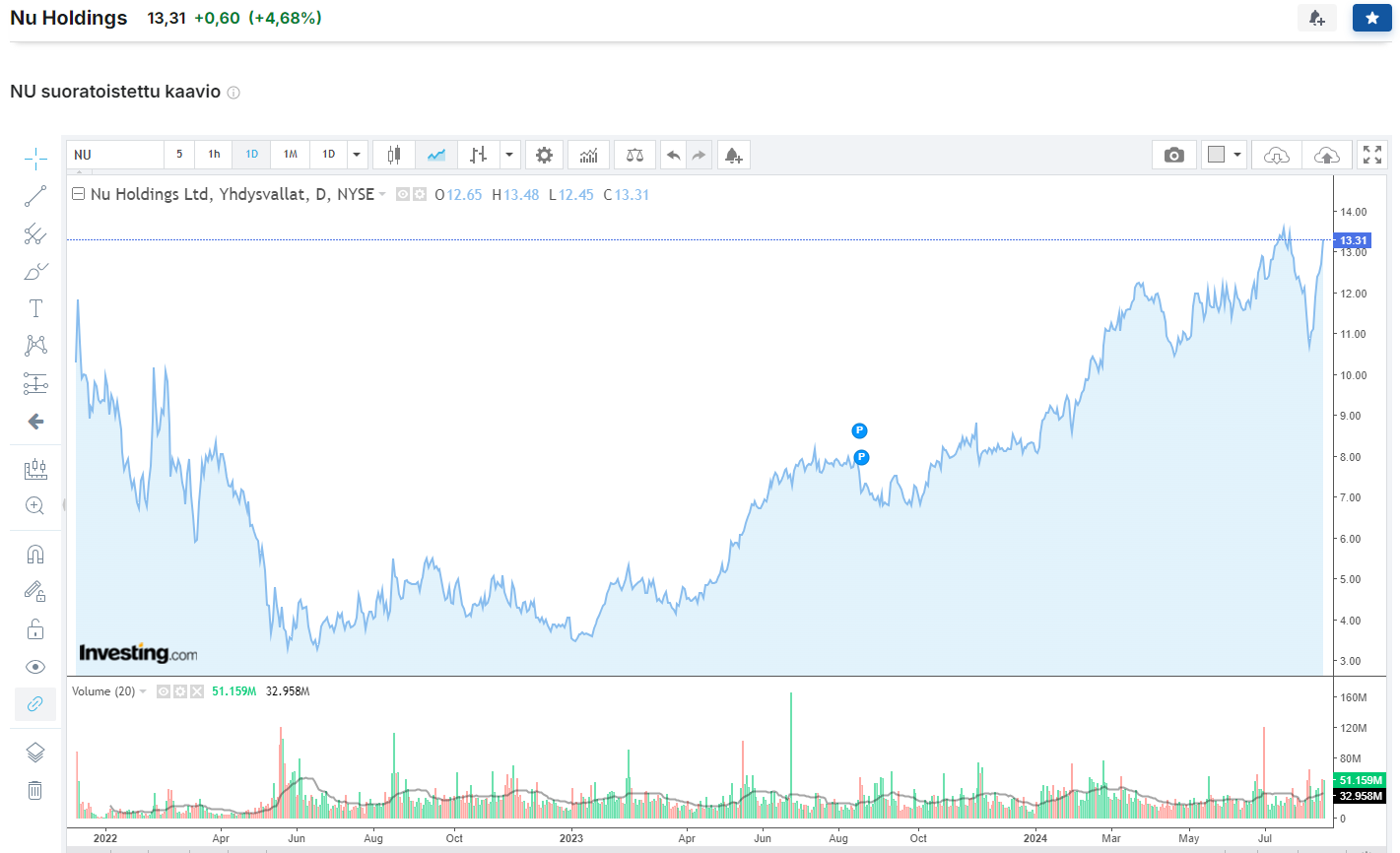Open the compare symbols scales icon
The height and width of the screenshot is (853, 1400).
point(634,156)
